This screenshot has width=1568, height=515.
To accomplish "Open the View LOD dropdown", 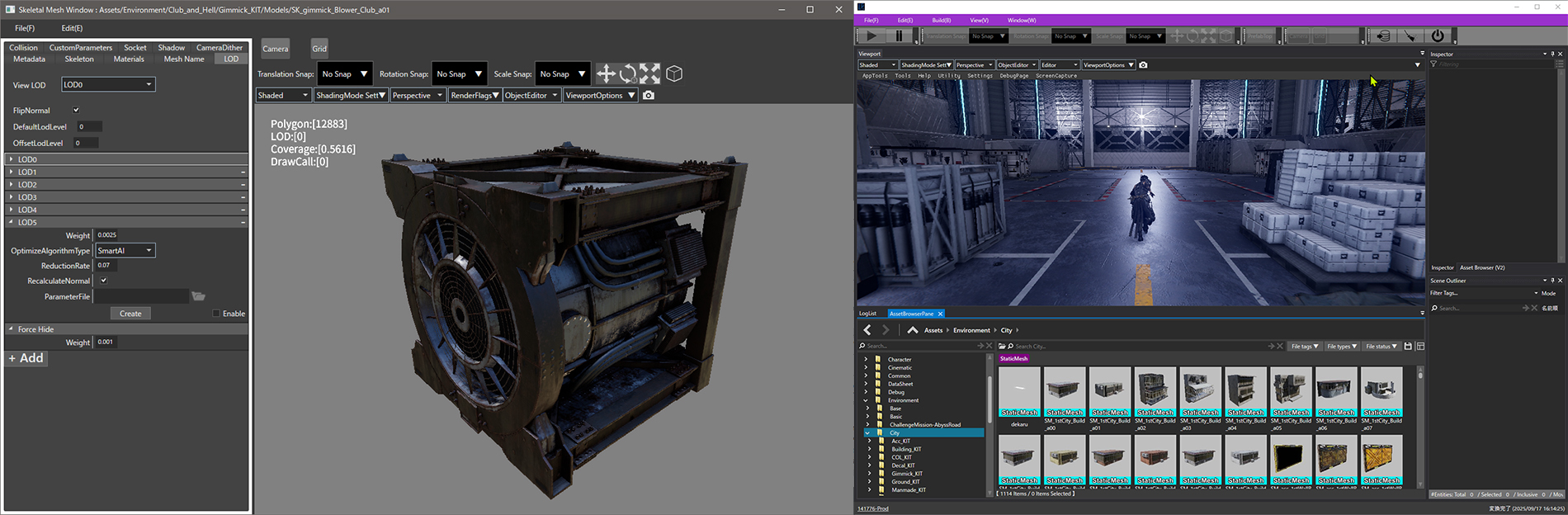I will coord(108,84).
